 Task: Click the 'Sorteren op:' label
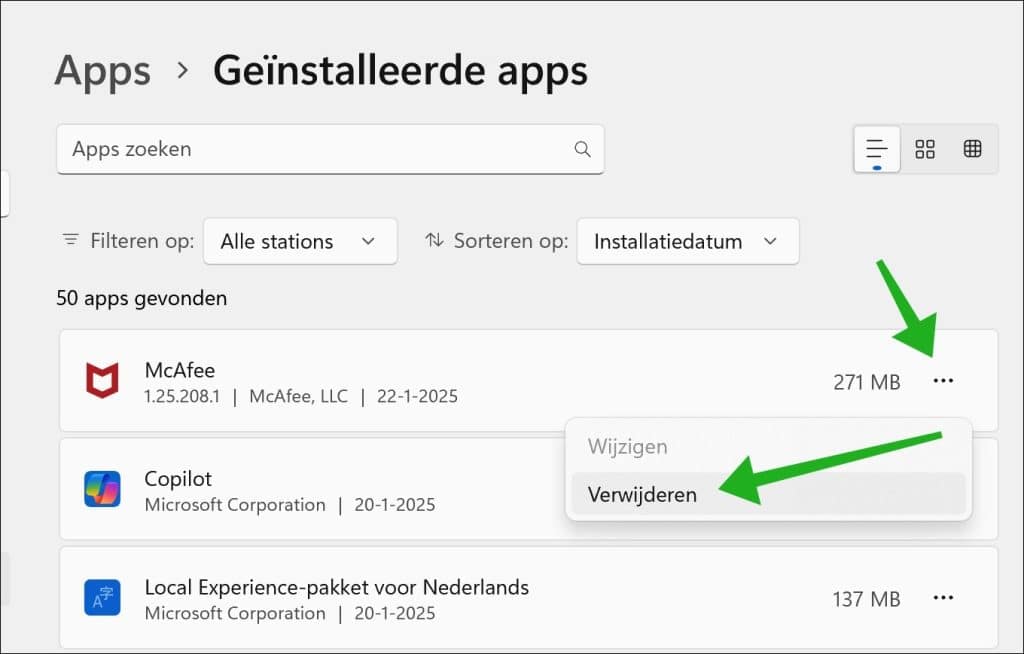click(511, 241)
